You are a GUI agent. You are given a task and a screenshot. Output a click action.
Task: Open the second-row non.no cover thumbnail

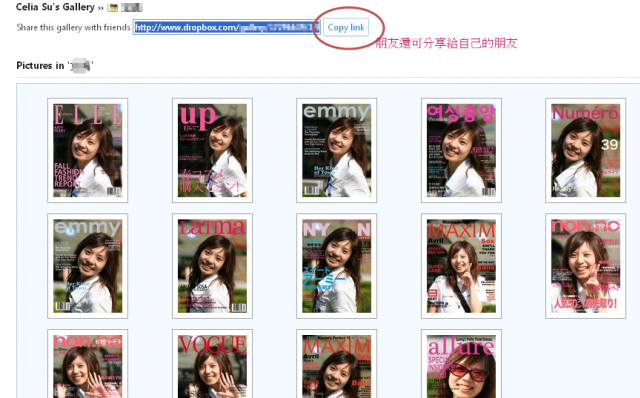(585, 266)
